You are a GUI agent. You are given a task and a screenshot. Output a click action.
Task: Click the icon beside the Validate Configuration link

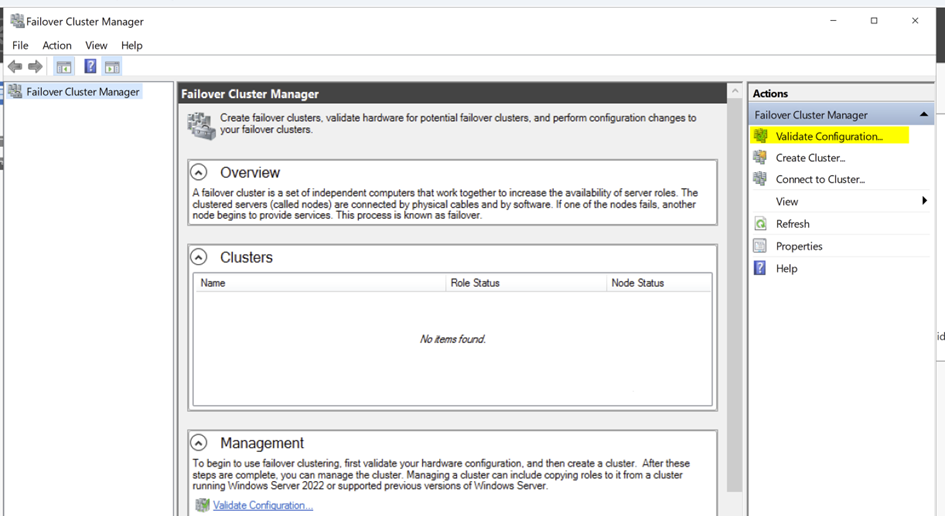pyautogui.click(x=202, y=505)
